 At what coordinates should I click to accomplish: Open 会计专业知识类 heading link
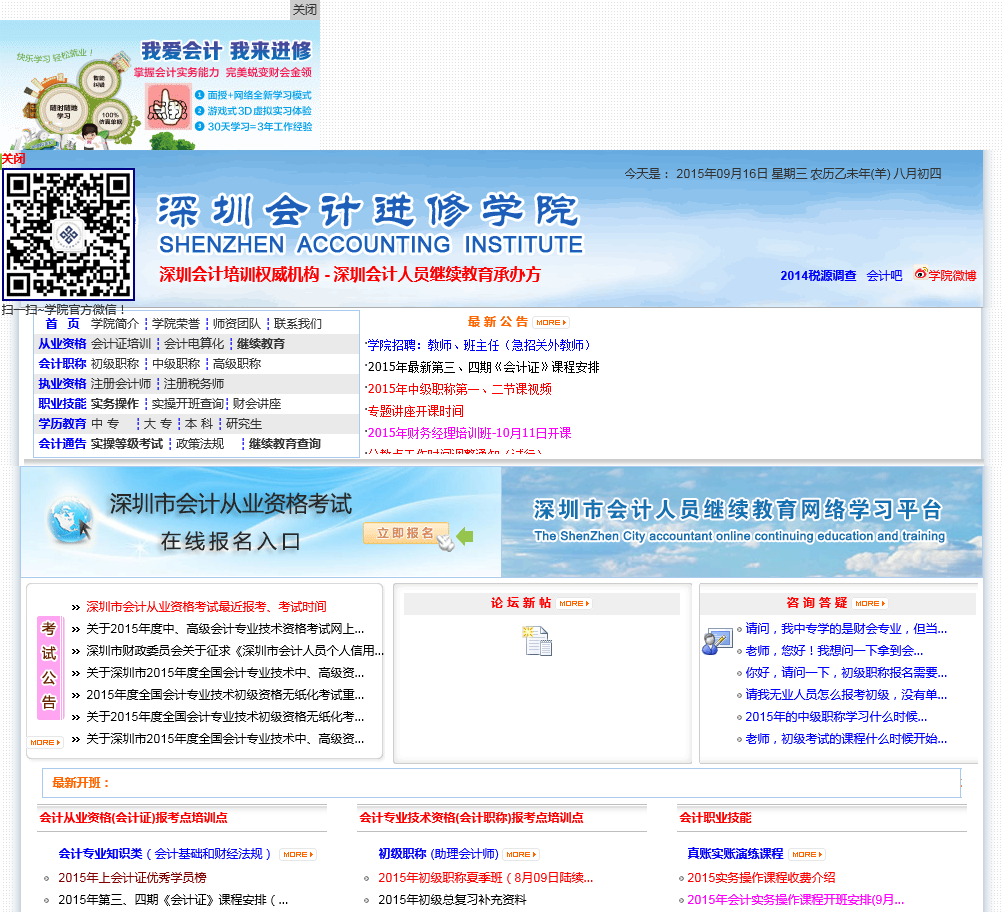pos(165,854)
